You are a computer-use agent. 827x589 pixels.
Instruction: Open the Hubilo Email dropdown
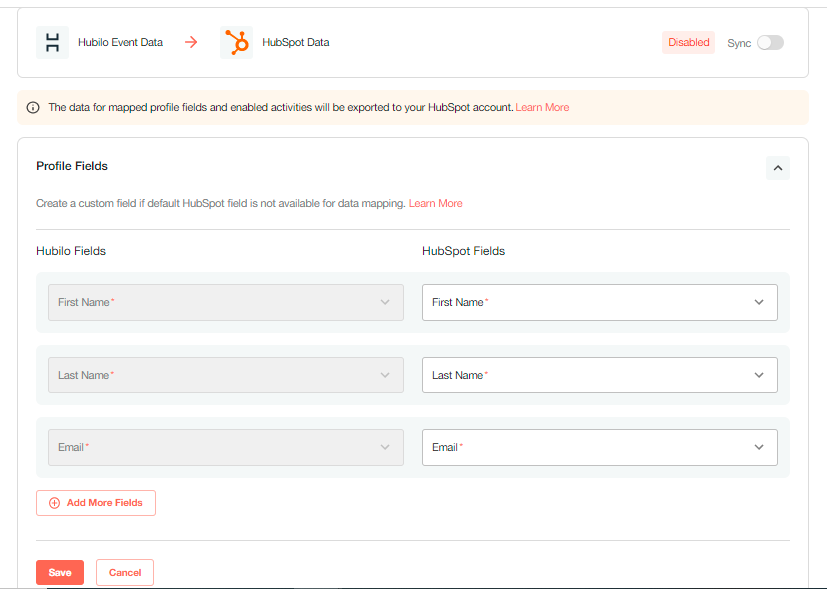click(x=226, y=448)
